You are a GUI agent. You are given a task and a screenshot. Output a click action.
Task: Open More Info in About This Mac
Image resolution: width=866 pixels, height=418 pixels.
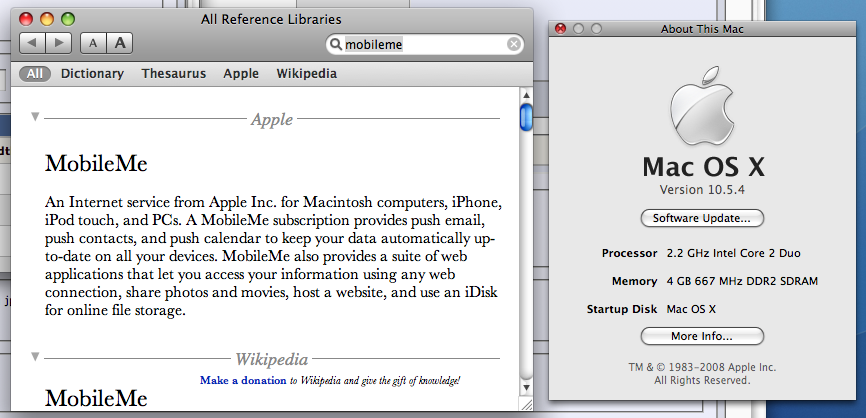(702, 336)
